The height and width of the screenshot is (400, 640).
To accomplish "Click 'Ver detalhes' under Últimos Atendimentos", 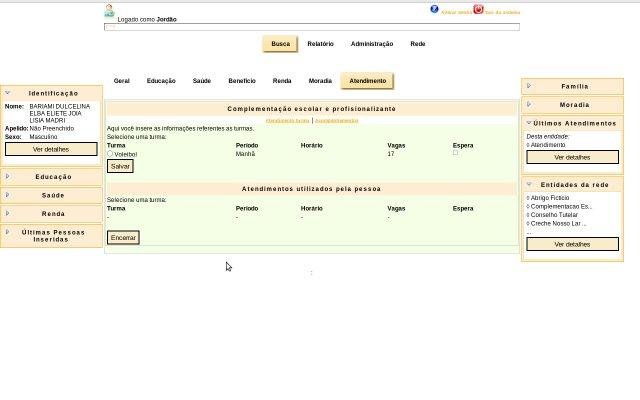I will pos(572,157).
